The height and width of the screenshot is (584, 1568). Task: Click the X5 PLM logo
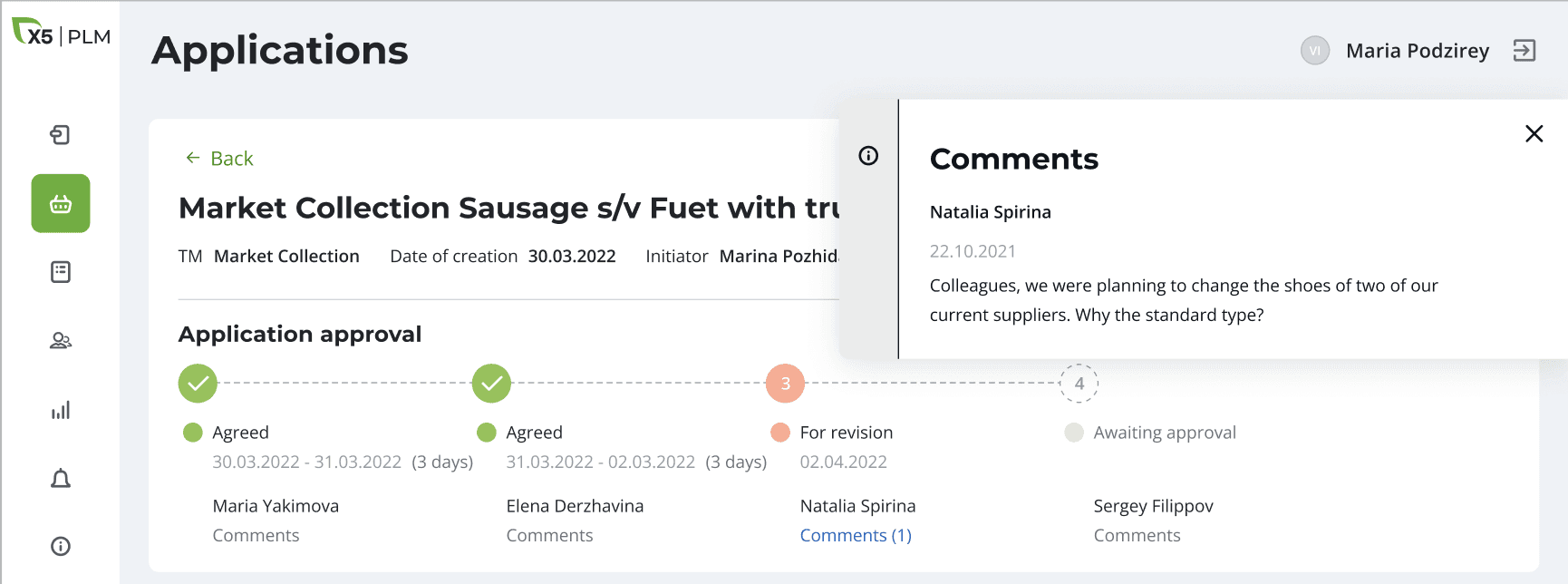click(x=61, y=34)
